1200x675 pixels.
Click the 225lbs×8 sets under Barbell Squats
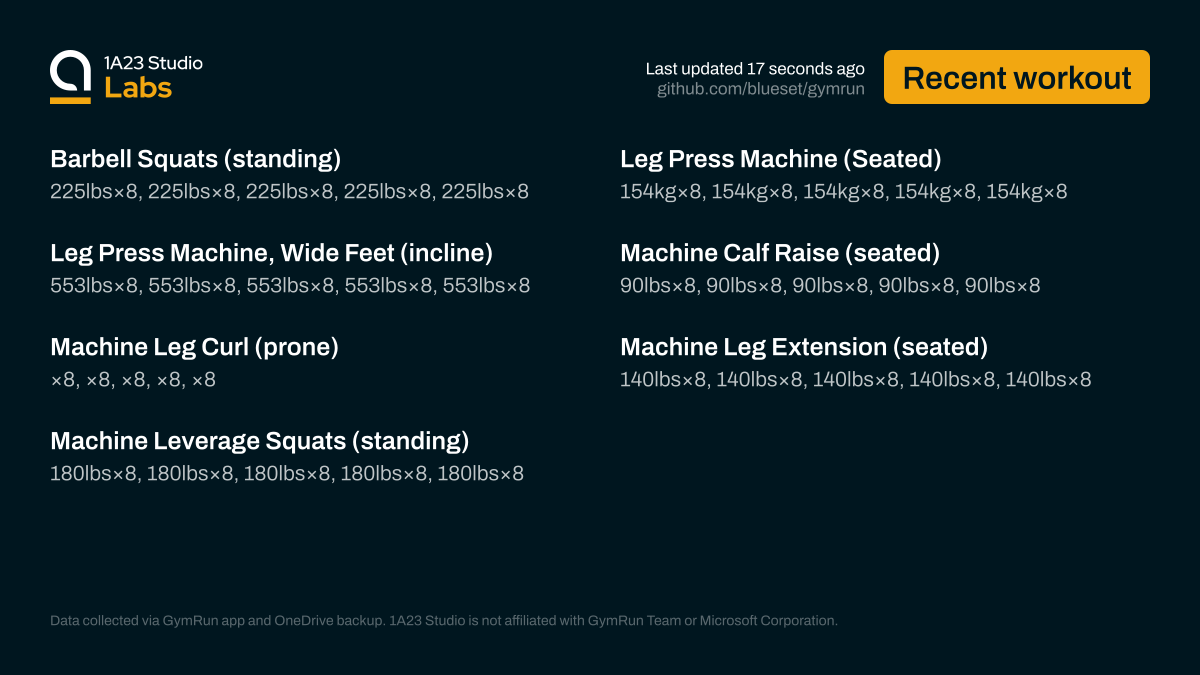pos(289,192)
